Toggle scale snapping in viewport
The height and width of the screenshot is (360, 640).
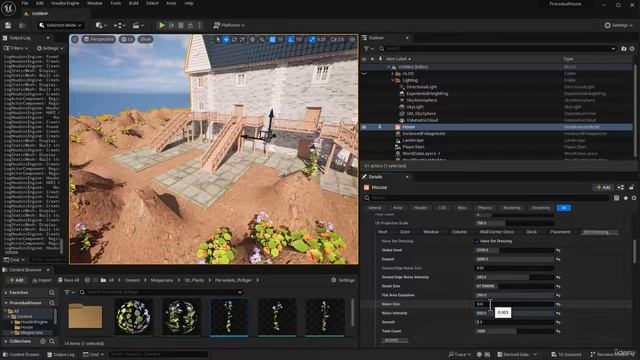click(x=312, y=40)
